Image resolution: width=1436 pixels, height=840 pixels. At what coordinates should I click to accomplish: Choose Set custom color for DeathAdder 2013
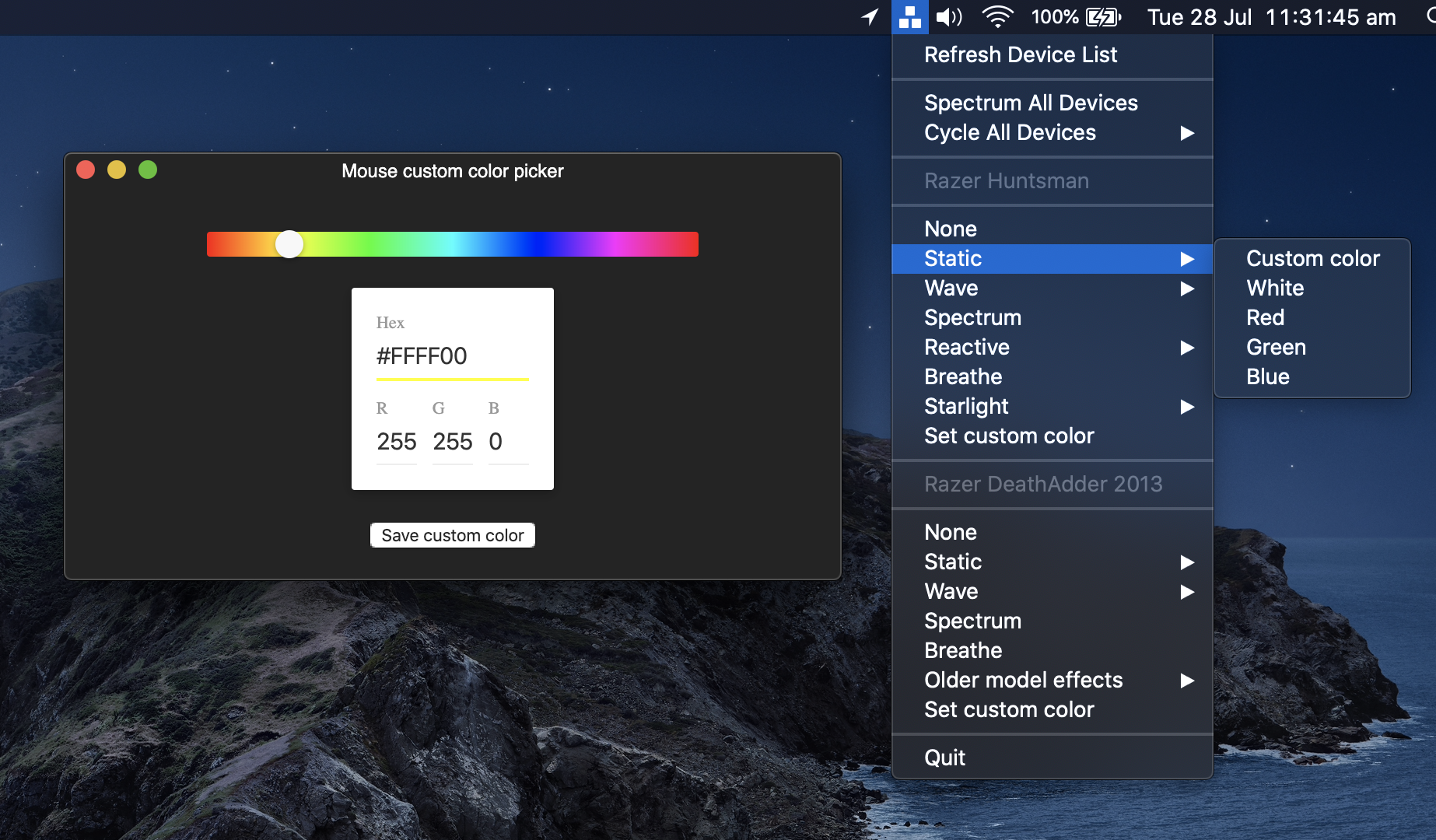1052,709
